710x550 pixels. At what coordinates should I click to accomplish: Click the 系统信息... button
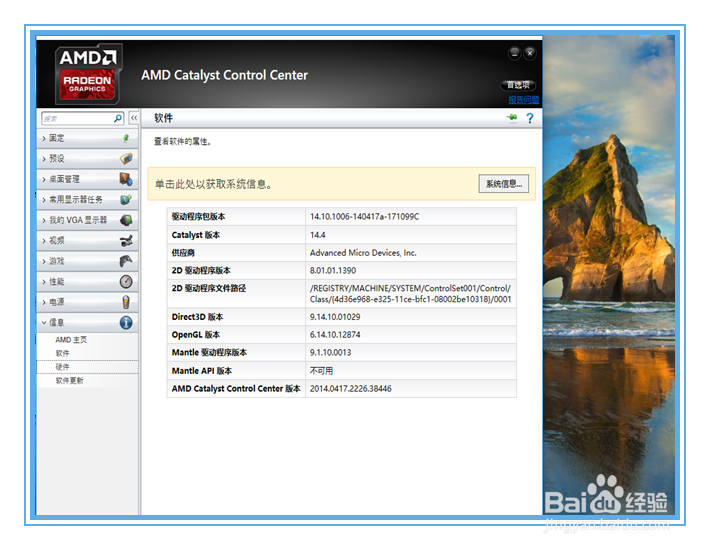[x=504, y=184]
